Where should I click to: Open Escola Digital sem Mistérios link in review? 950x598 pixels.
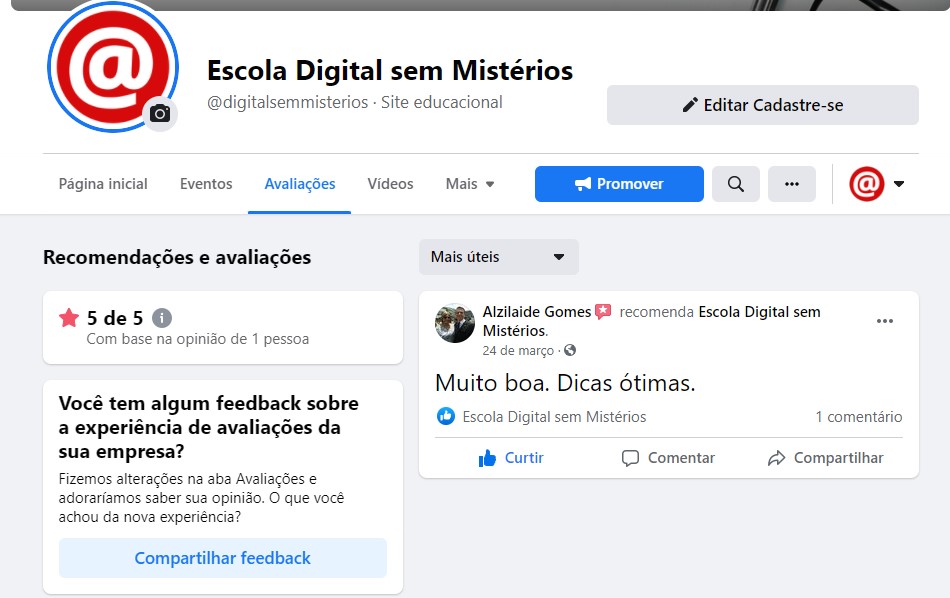[651, 321]
